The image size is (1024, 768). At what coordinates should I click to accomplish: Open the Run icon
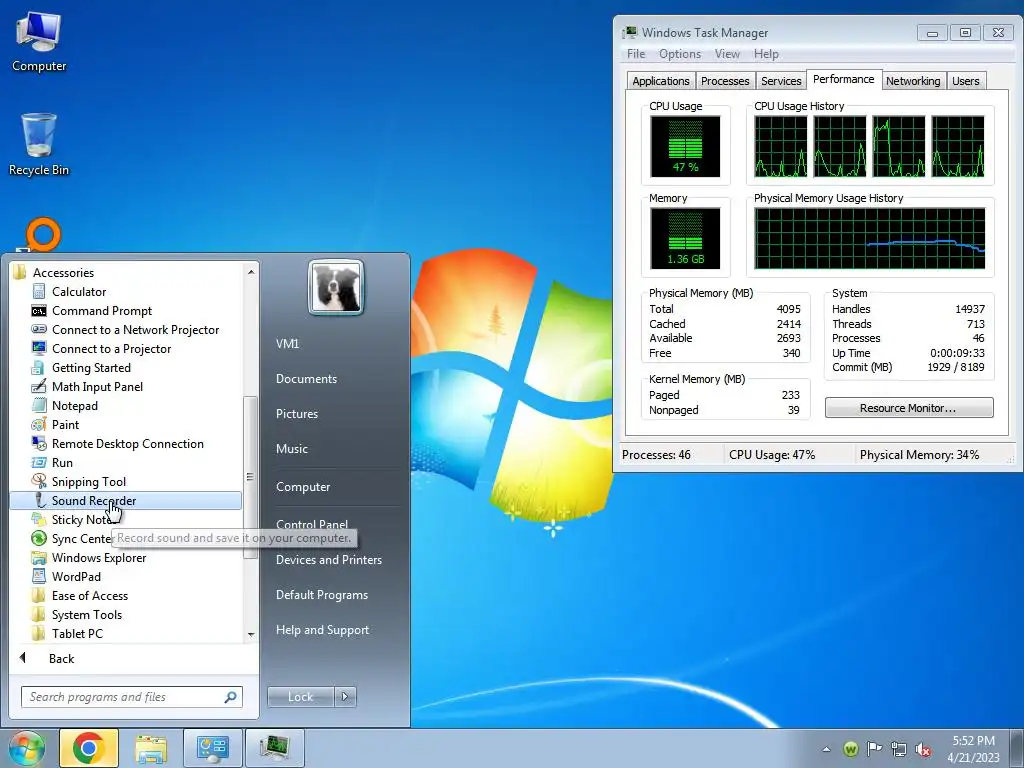pos(39,462)
